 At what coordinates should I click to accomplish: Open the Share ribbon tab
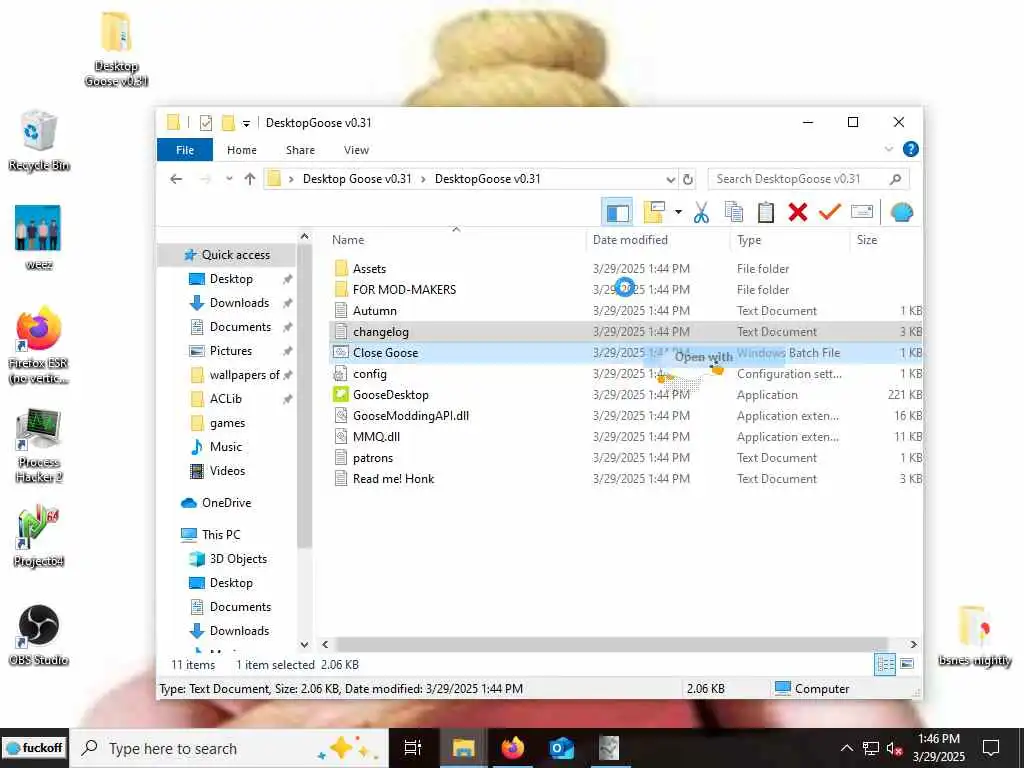[300, 150]
